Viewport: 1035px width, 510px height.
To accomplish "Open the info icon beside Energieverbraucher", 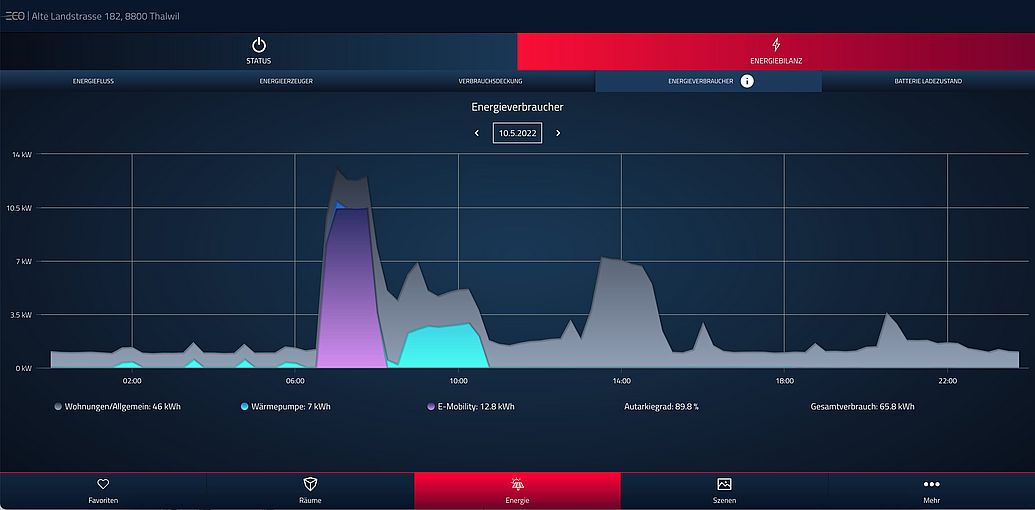I will (747, 81).
